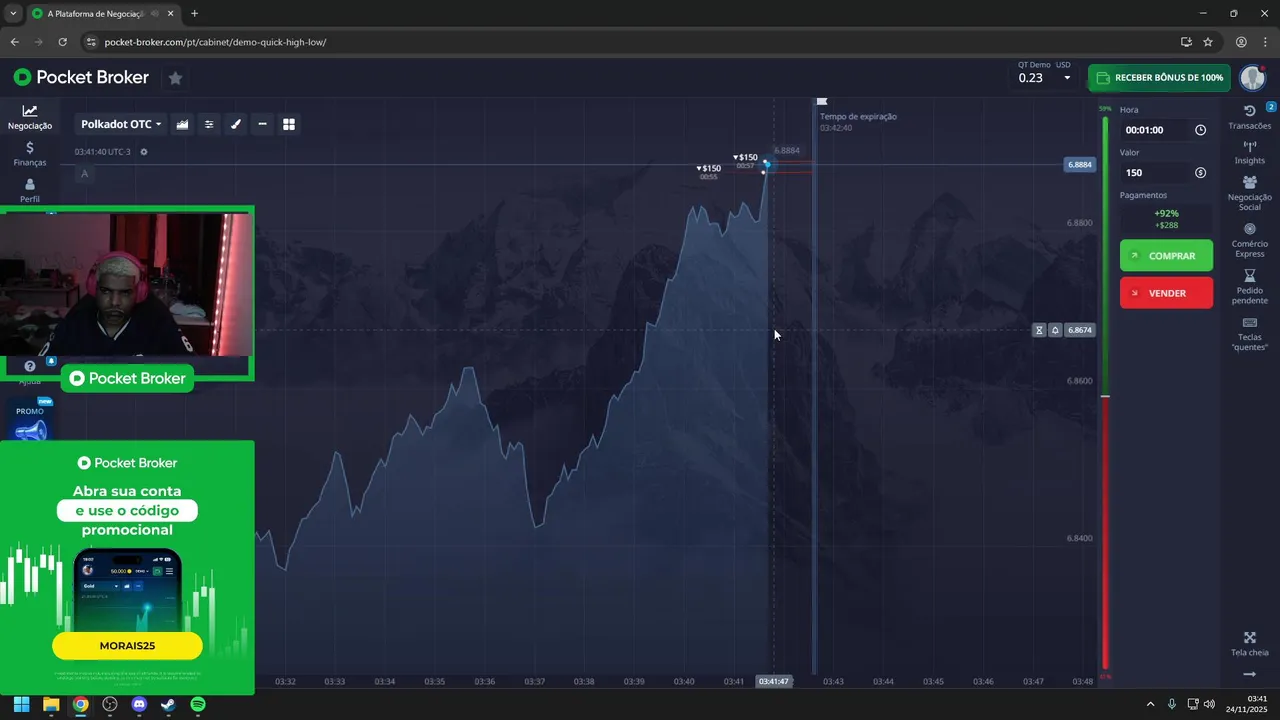Open the user avatar profile menu
Screen dimensions: 1280x720
pyautogui.click(x=1253, y=78)
